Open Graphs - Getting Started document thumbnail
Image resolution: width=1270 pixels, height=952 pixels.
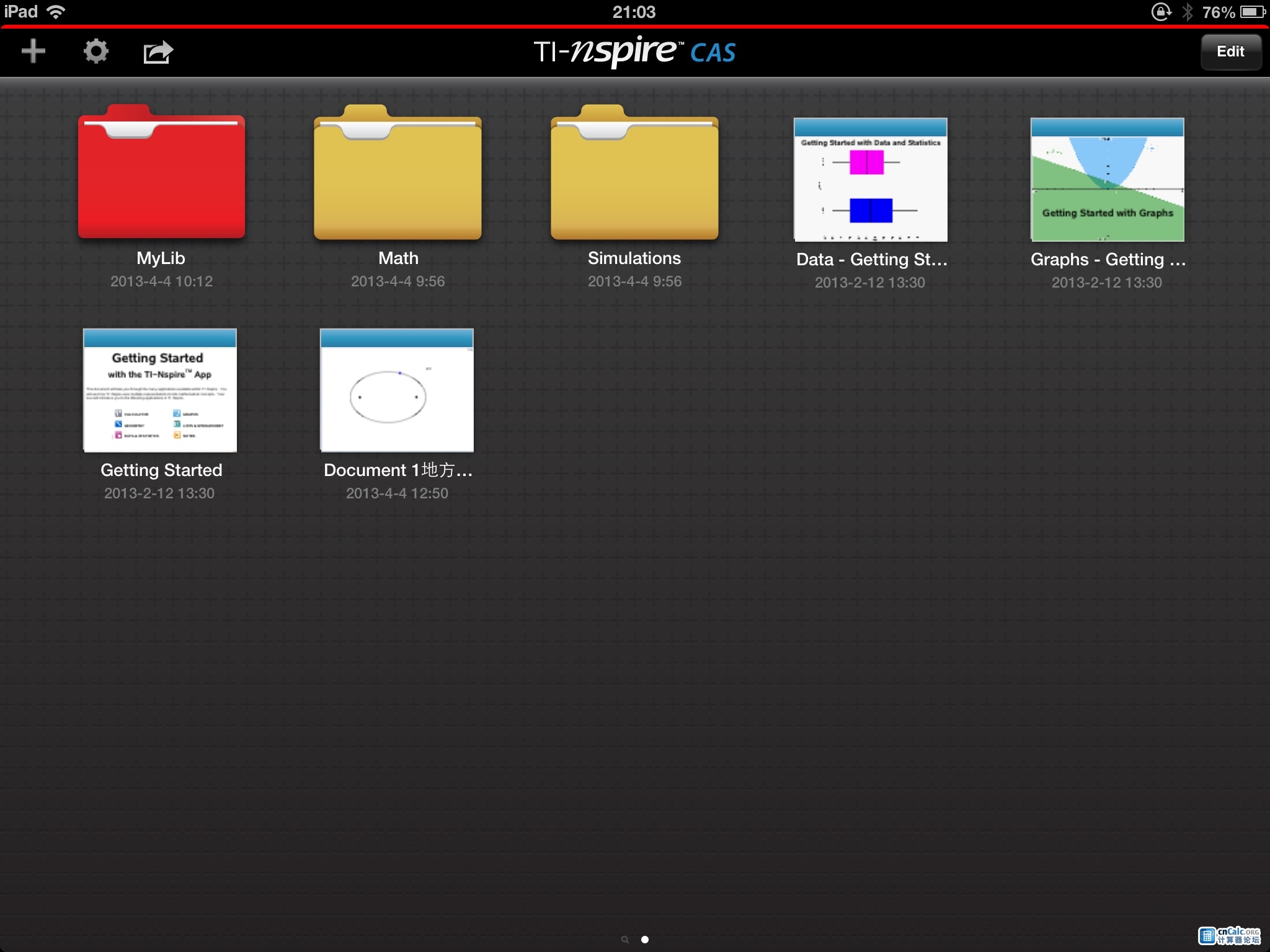[1108, 180]
